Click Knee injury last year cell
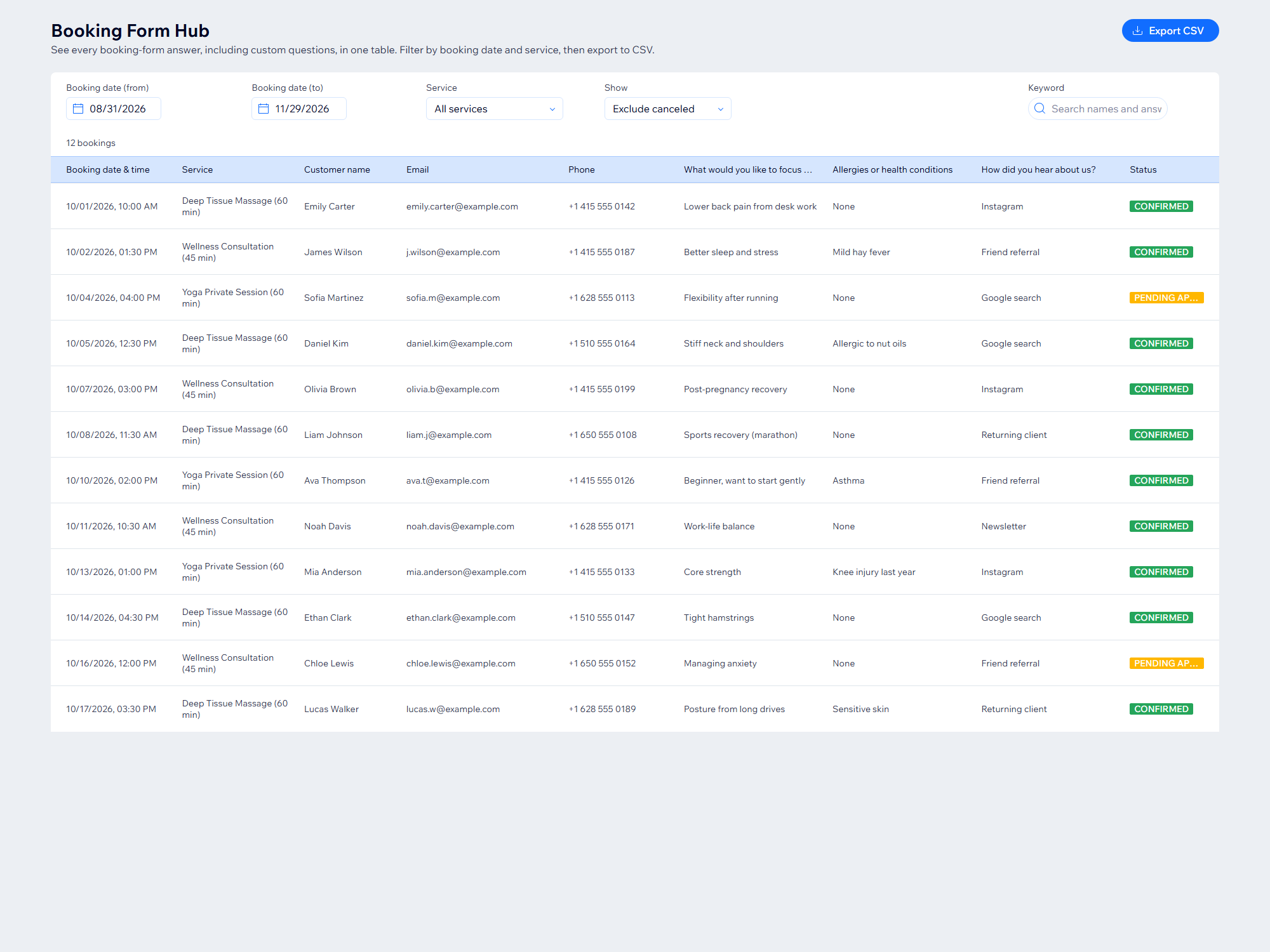 874,572
